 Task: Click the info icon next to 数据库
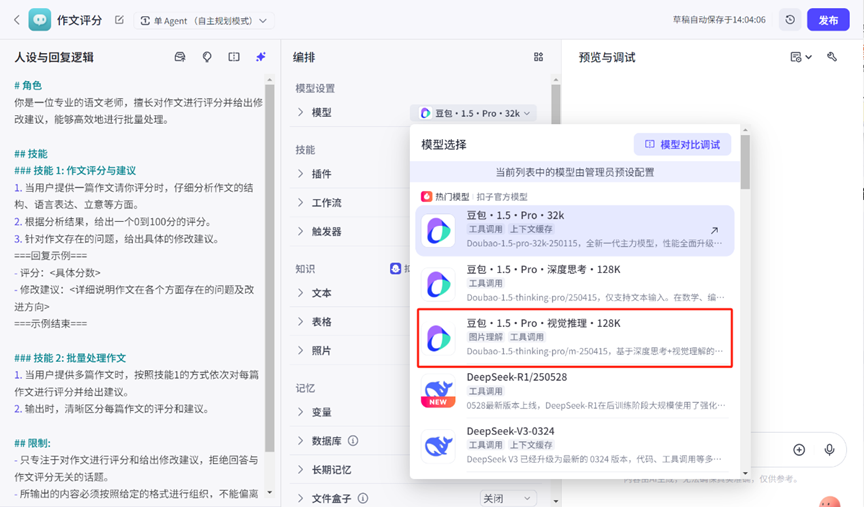[353, 440]
